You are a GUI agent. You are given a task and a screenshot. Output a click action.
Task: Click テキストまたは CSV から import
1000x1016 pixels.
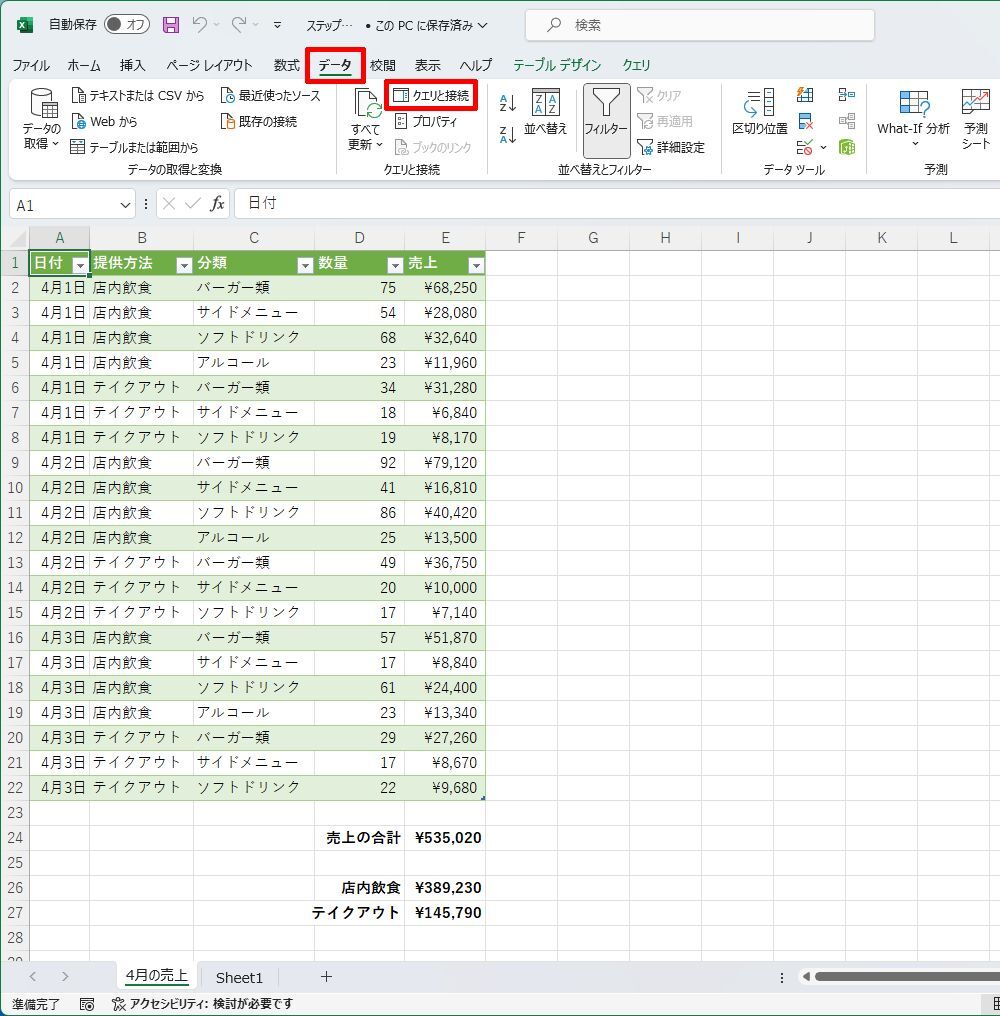coord(138,96)
